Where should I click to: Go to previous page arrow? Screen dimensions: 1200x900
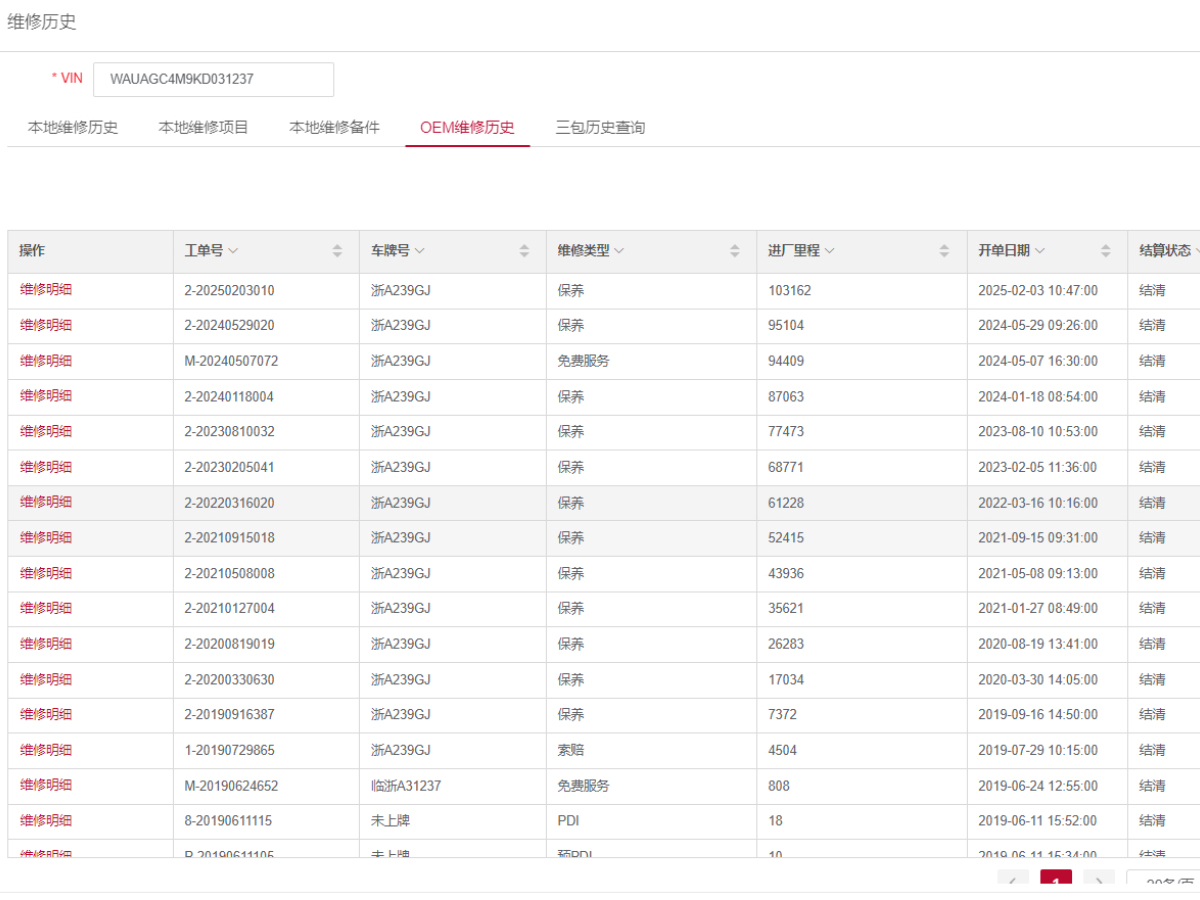coord(1013,882)
